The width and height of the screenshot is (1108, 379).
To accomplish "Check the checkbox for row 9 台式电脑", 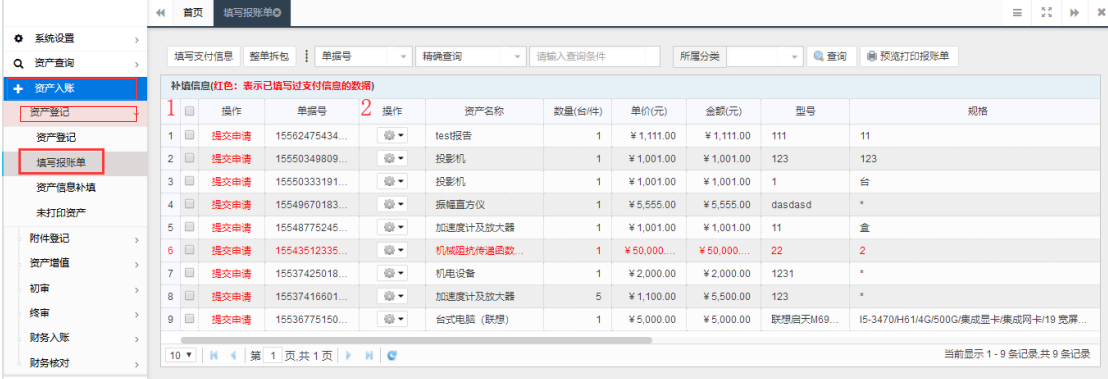I will coord(189,320).
